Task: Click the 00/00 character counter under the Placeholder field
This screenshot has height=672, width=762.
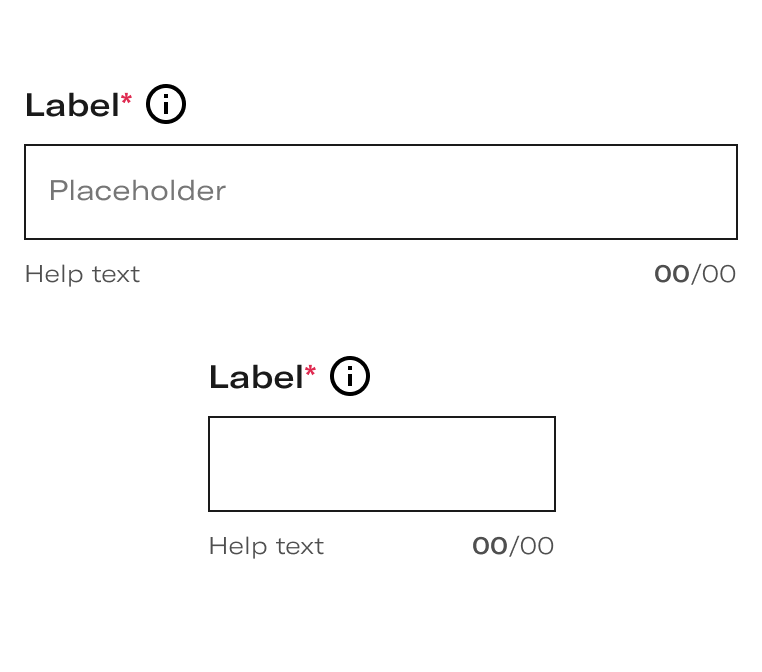Action: 695,274
